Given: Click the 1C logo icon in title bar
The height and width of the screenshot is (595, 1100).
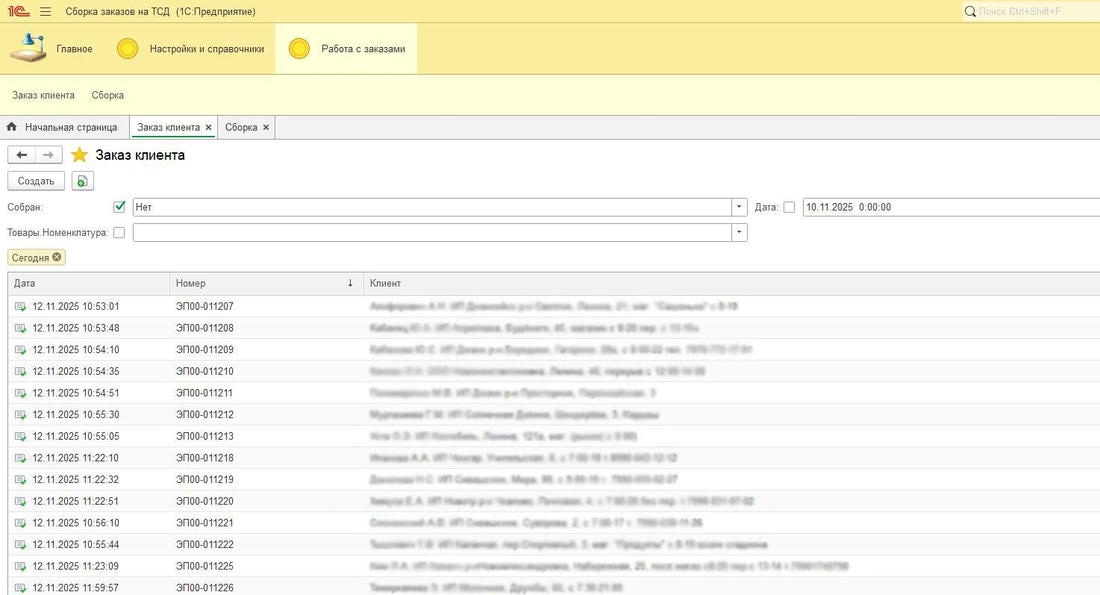Looking at the screenshot, I should click(17, 11).
